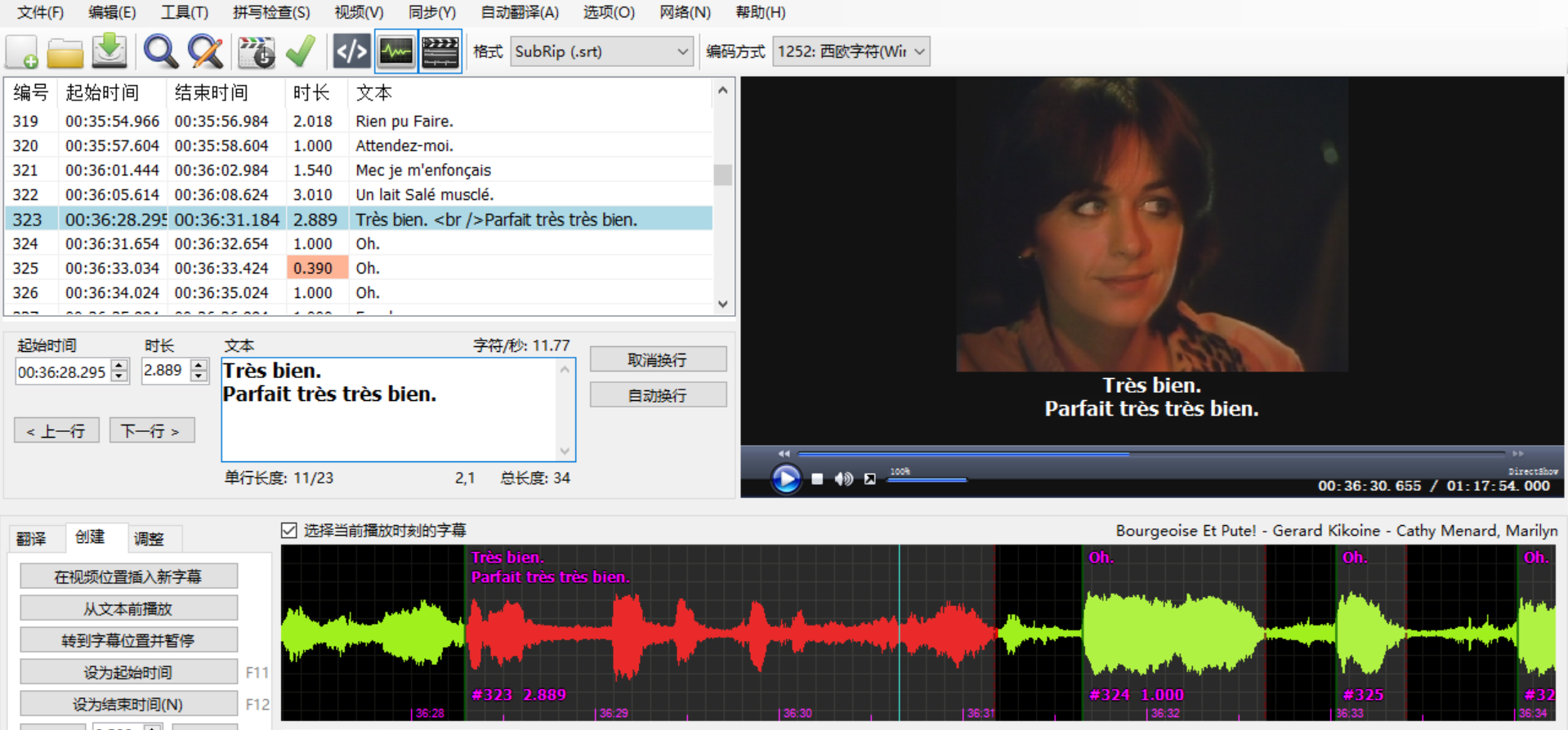Viewport: 1568px width, 730px height.
Task: Go to previous line with 上一行
Action: pos(56,430)
